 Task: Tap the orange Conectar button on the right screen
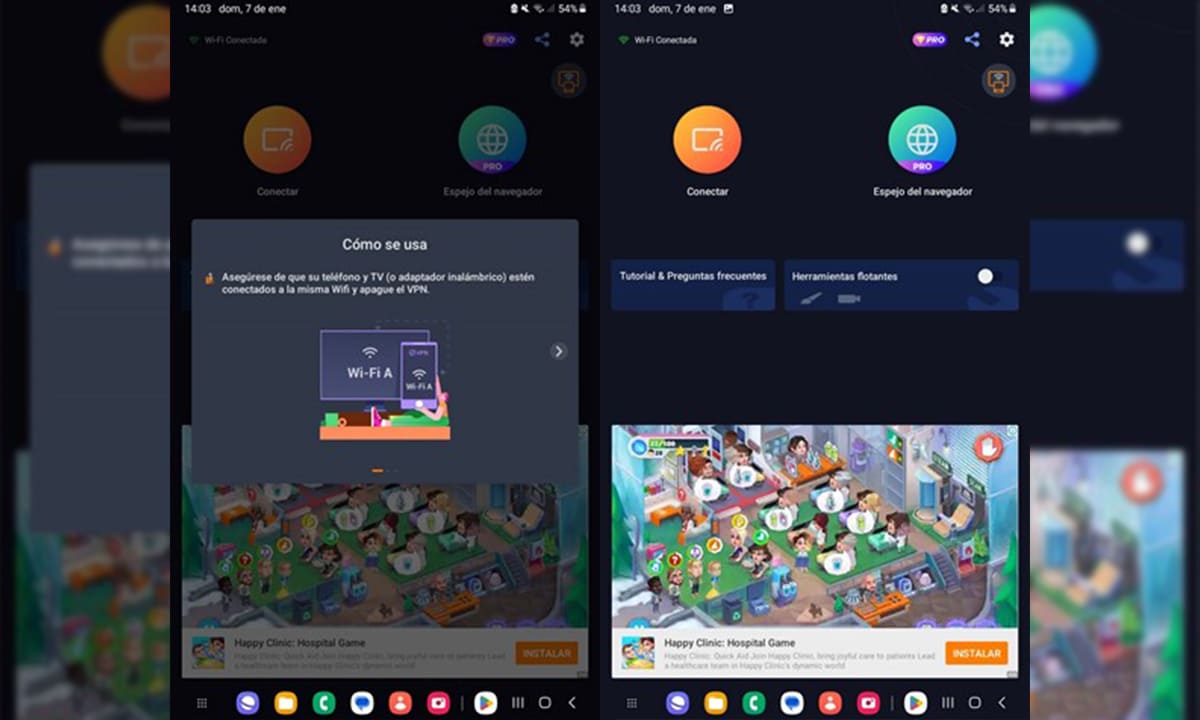click(x=707, y=140)
